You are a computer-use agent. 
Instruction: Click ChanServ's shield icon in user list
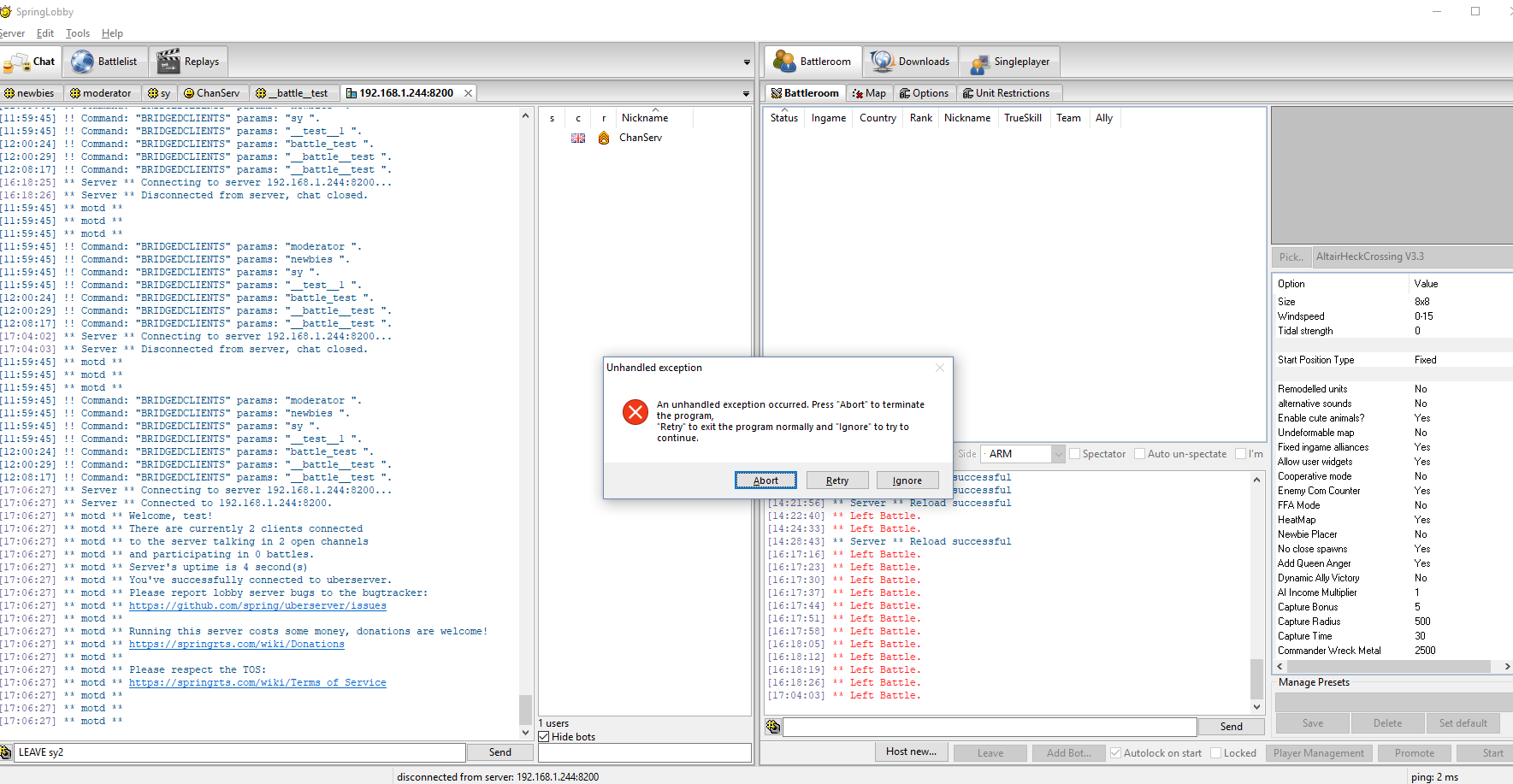(x=604, y=137)
